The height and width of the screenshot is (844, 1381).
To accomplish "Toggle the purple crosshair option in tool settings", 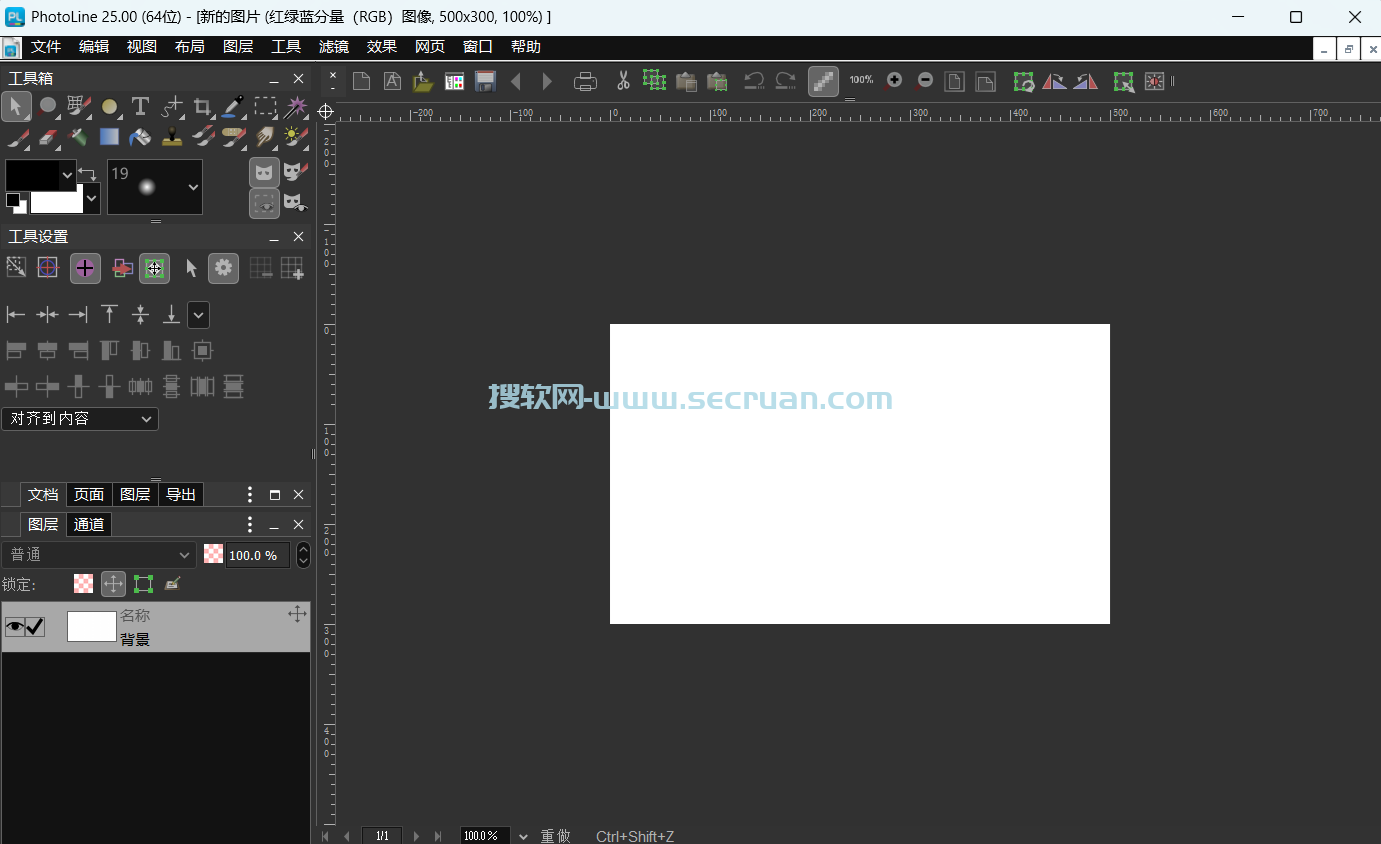I will tap(85, 268).
